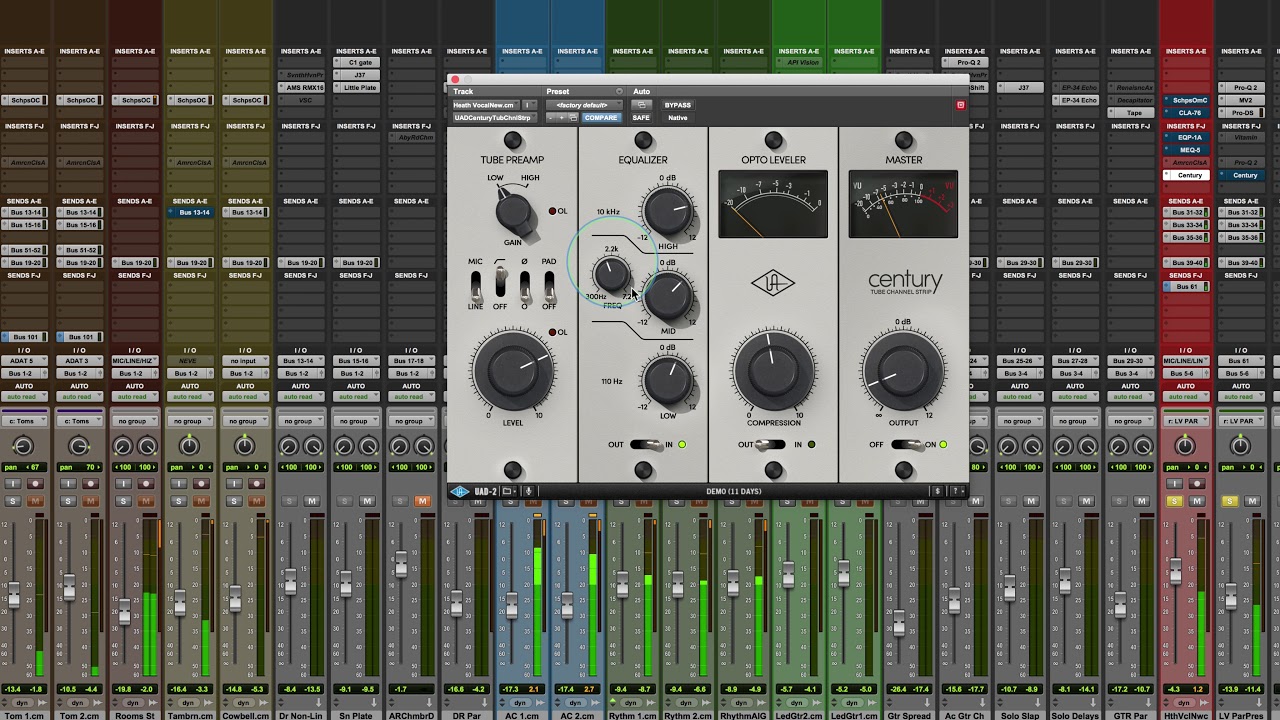
Task: Open the Preset menu arrow button
Action: click(x=619, y=92)
